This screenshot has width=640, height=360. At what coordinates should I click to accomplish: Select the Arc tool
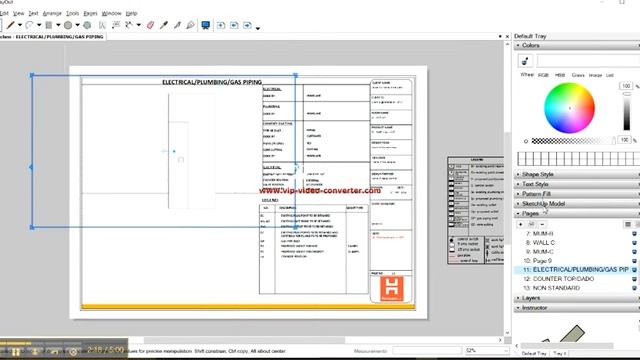click(29, 25)
